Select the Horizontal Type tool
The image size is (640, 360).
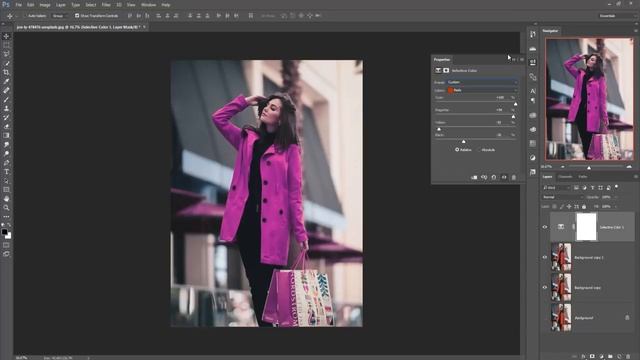(x=6, y=171)
